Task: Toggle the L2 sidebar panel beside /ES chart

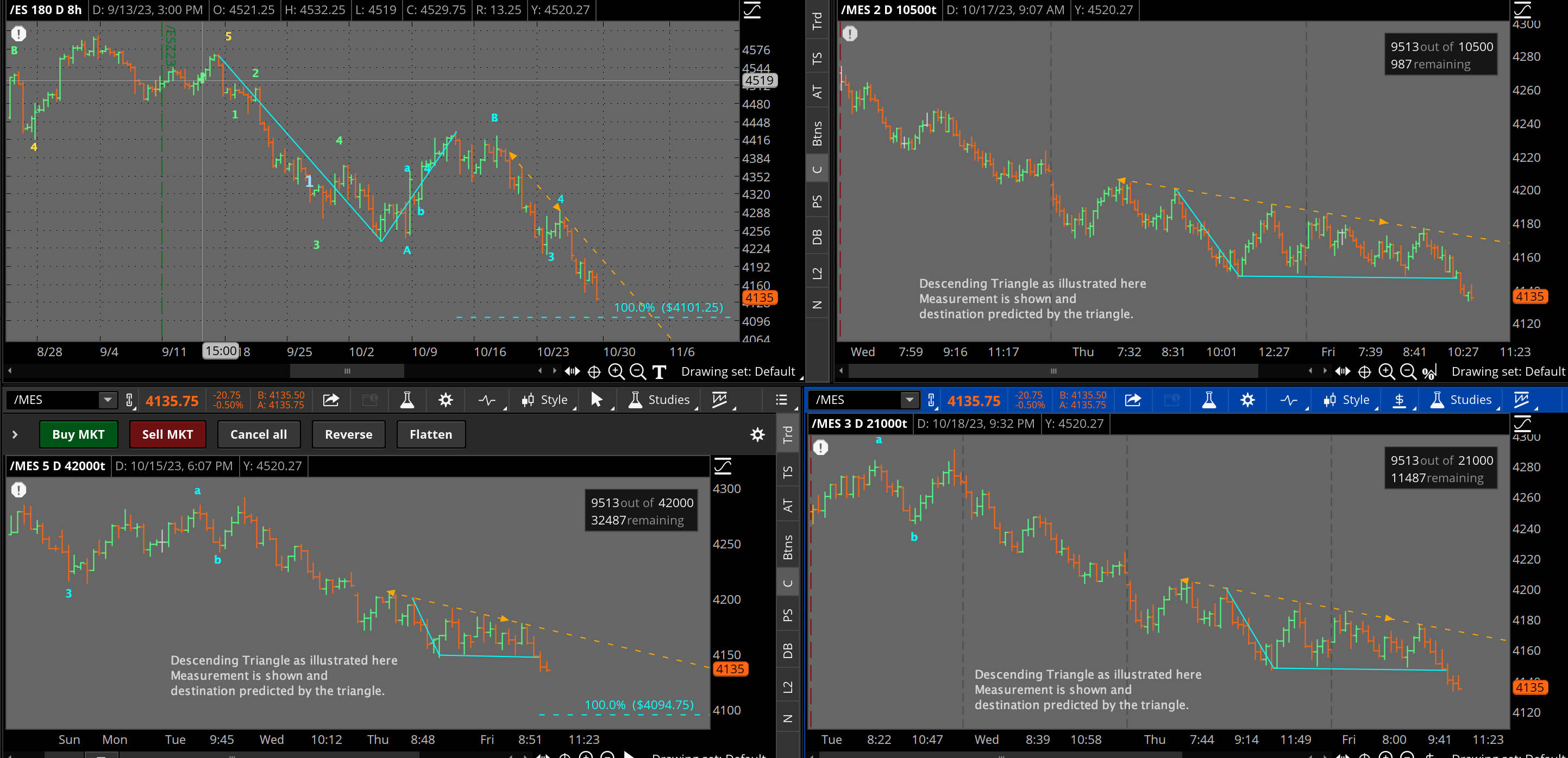Action: (x=817, y=273)
